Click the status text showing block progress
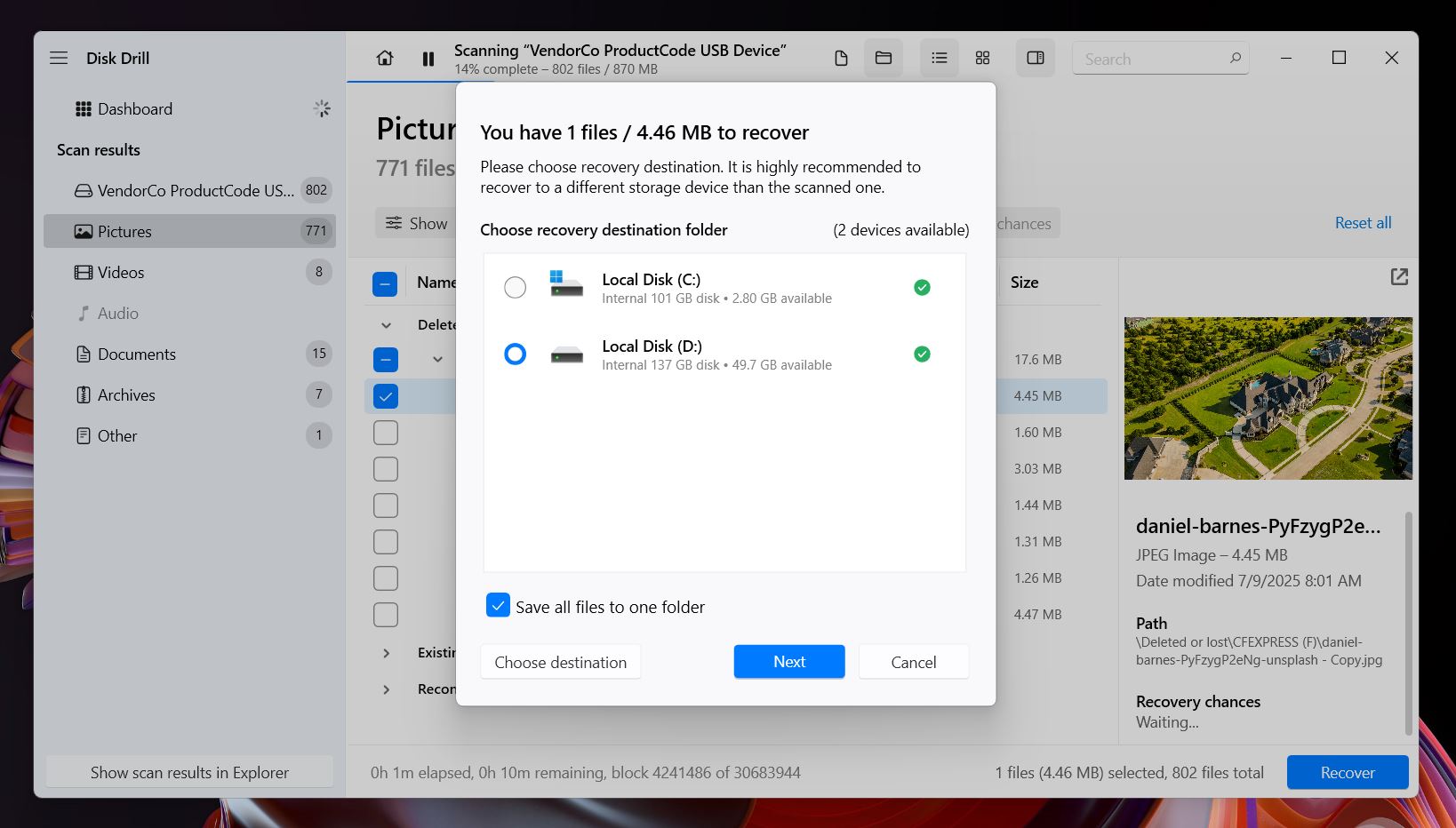Screen dimensions: 1456x828 pos(586,772)
